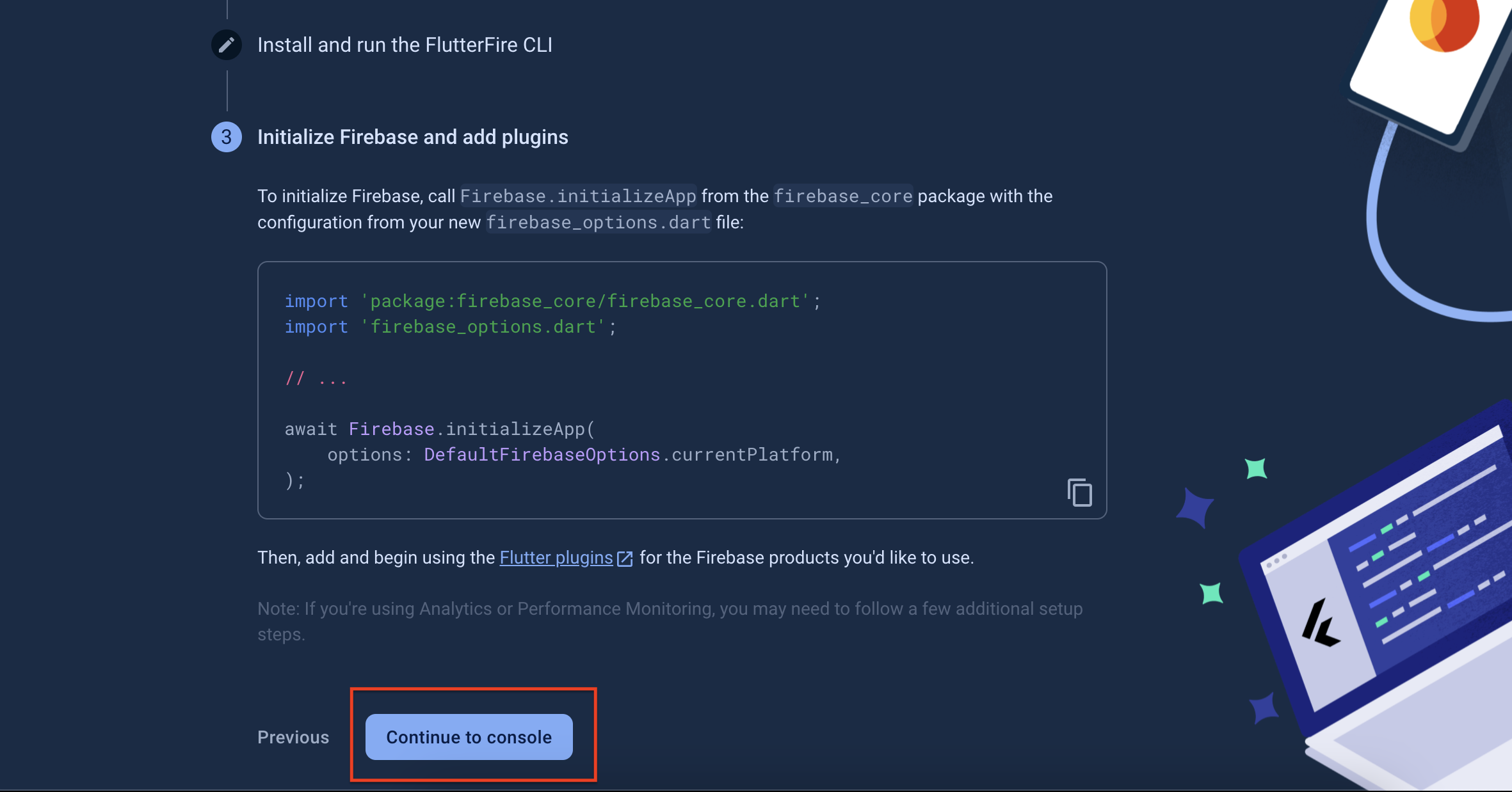Open the Flutter plugins link
Screen dimensions: 1512x792
tap(556, 558)
